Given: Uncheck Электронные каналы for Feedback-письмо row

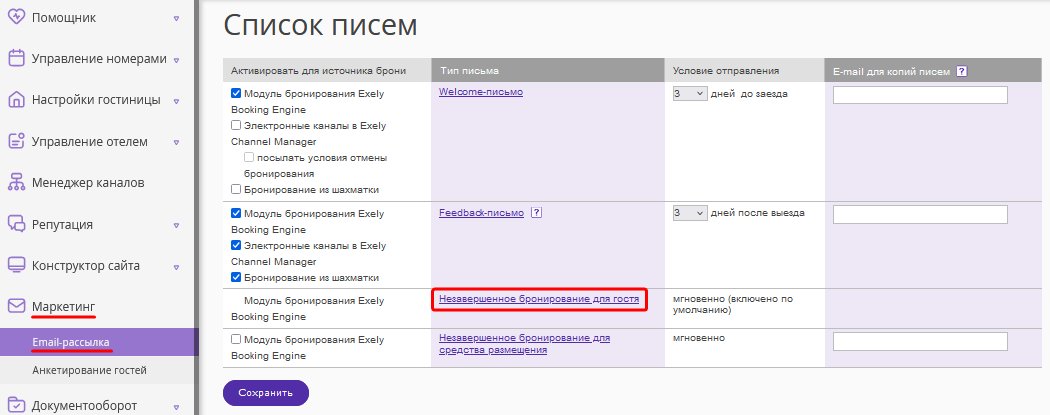Looking at the screenshot, I should [x=236, y=246].
